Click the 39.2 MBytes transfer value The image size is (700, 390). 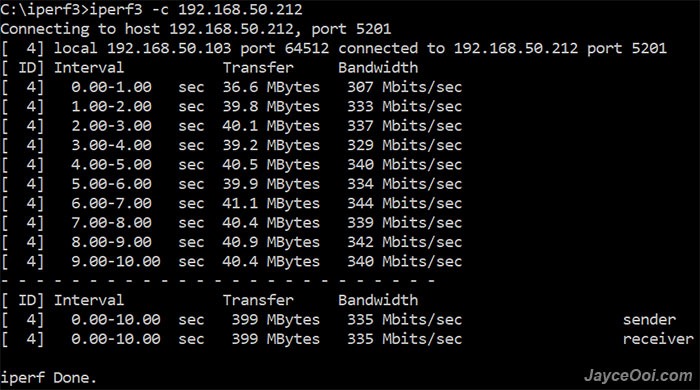pos(271,145)
